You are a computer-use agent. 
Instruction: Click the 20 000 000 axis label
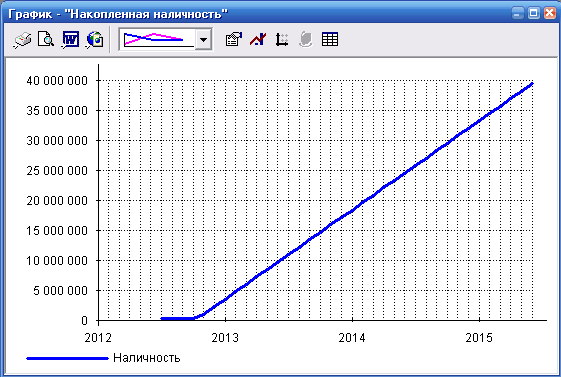coord(57,201)
